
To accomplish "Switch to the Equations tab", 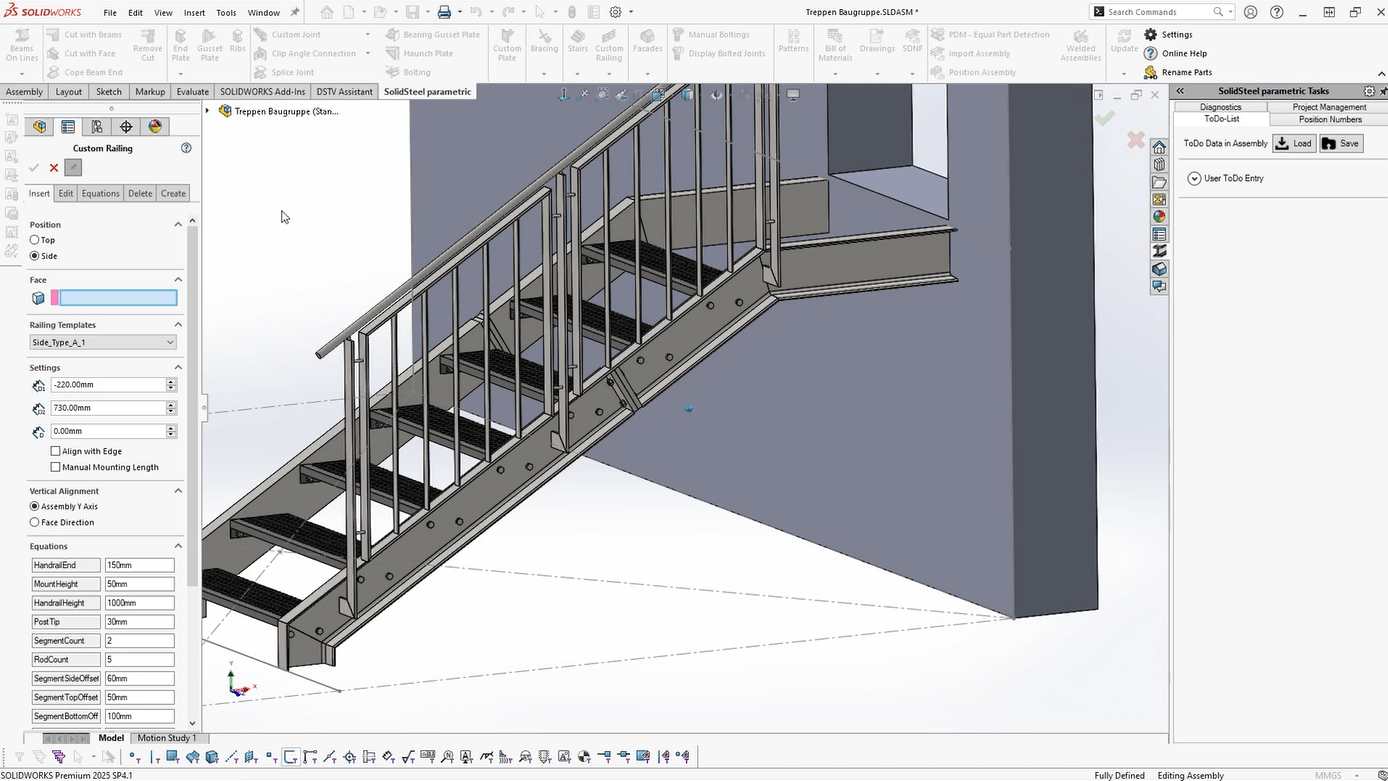I will click(x=100, y=193).
